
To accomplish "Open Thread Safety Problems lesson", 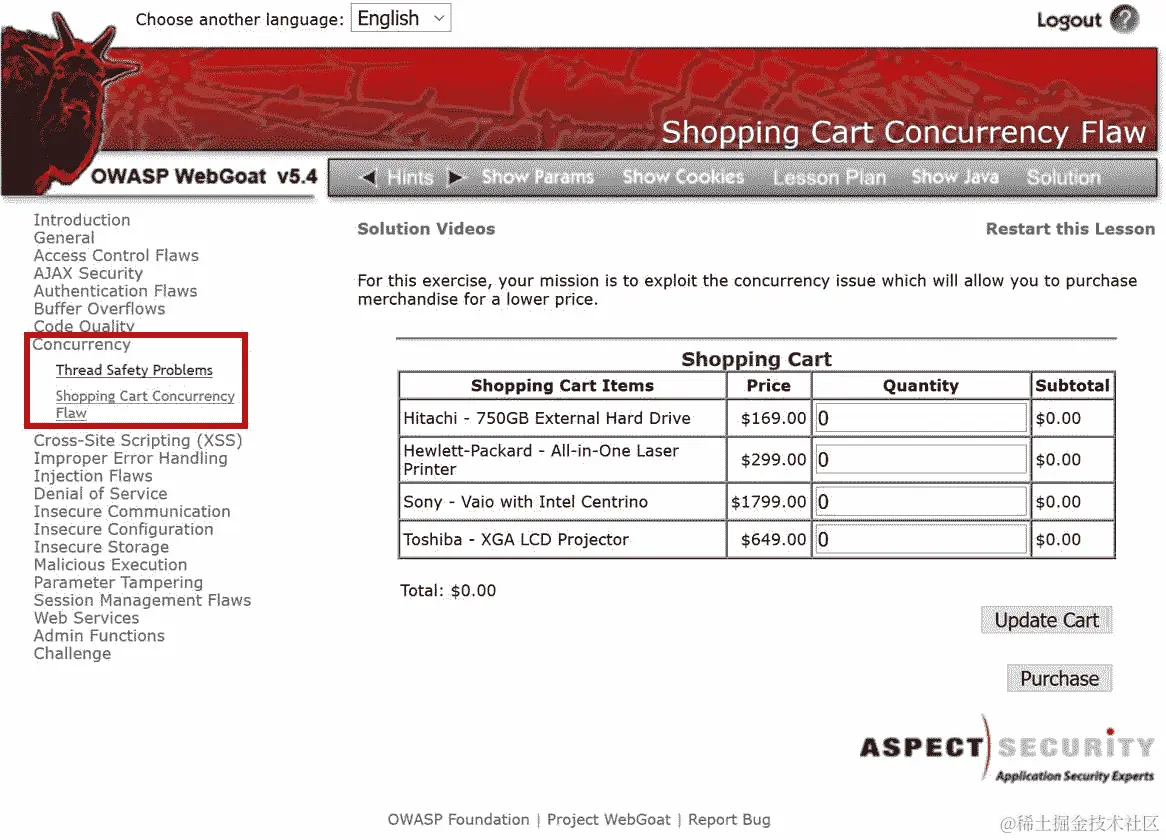I will (x=134, y=370).
